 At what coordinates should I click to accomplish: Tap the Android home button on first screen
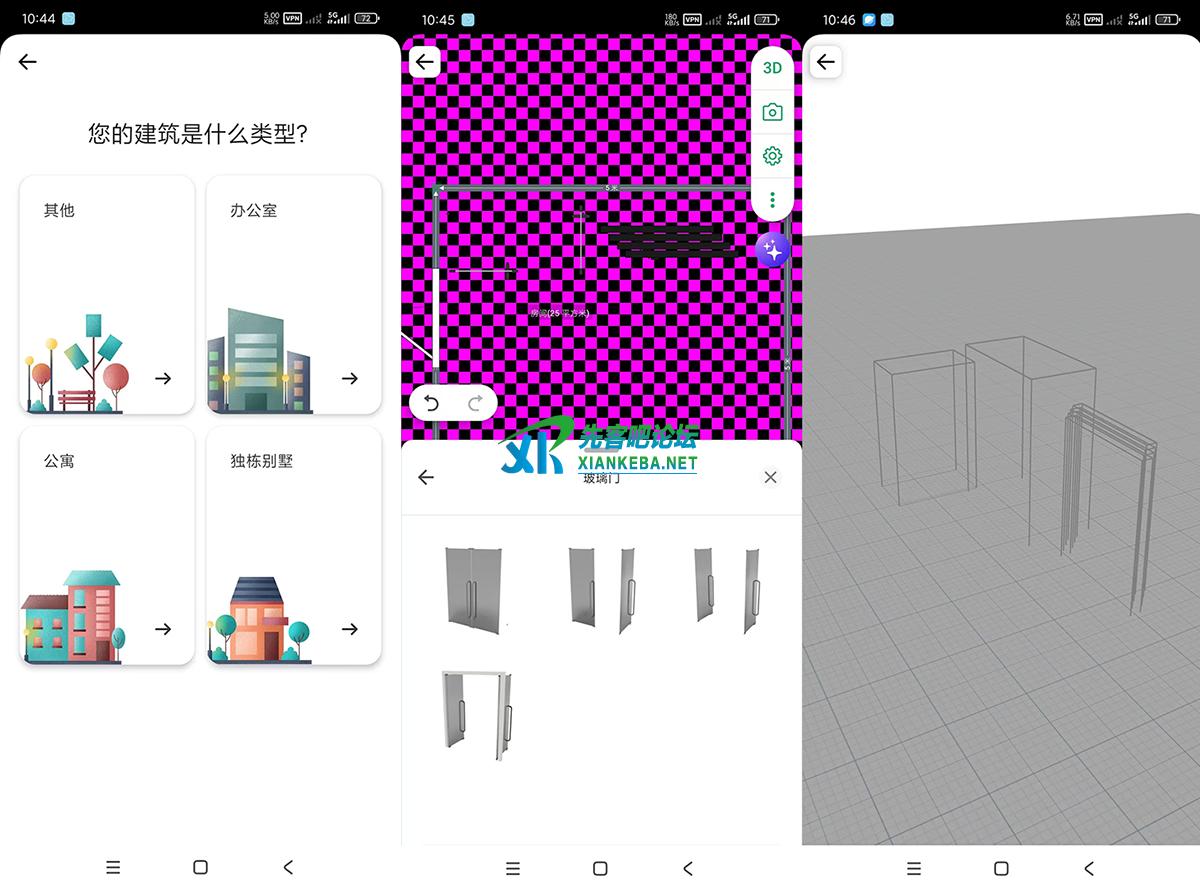click(200, 867)
